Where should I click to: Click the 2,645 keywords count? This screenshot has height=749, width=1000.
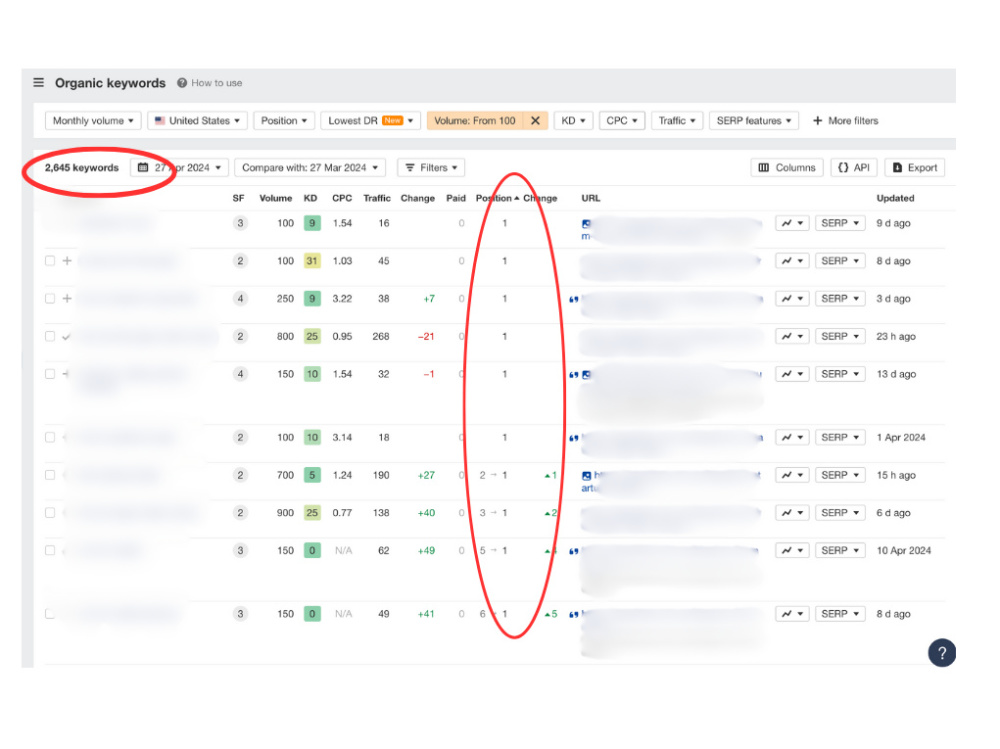click(x=82, y=168)
